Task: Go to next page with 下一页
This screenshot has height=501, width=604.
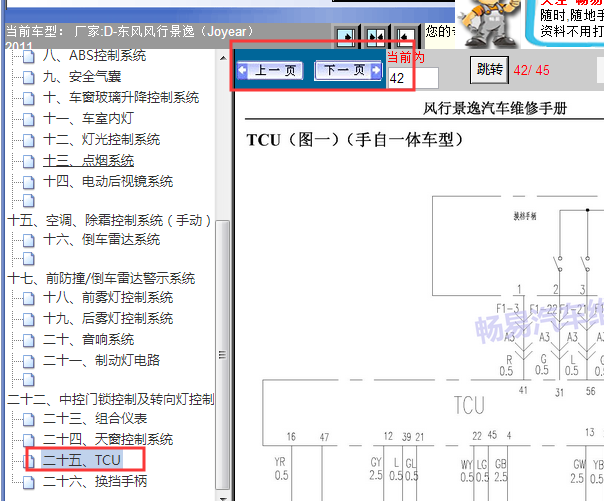Action: [348, 70]
